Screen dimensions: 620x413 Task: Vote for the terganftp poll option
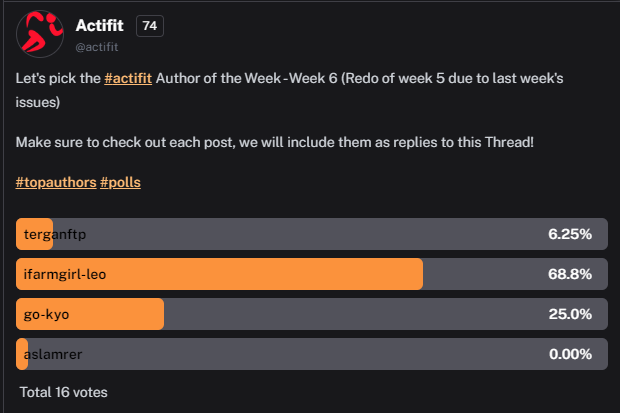tap(312, 234)
